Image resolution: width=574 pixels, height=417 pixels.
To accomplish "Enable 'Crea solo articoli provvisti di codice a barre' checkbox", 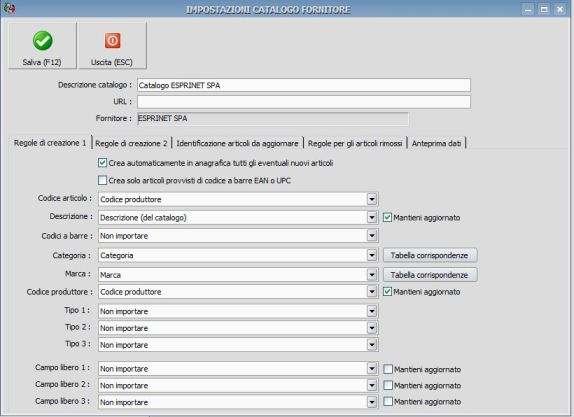I will click(102, 180).
